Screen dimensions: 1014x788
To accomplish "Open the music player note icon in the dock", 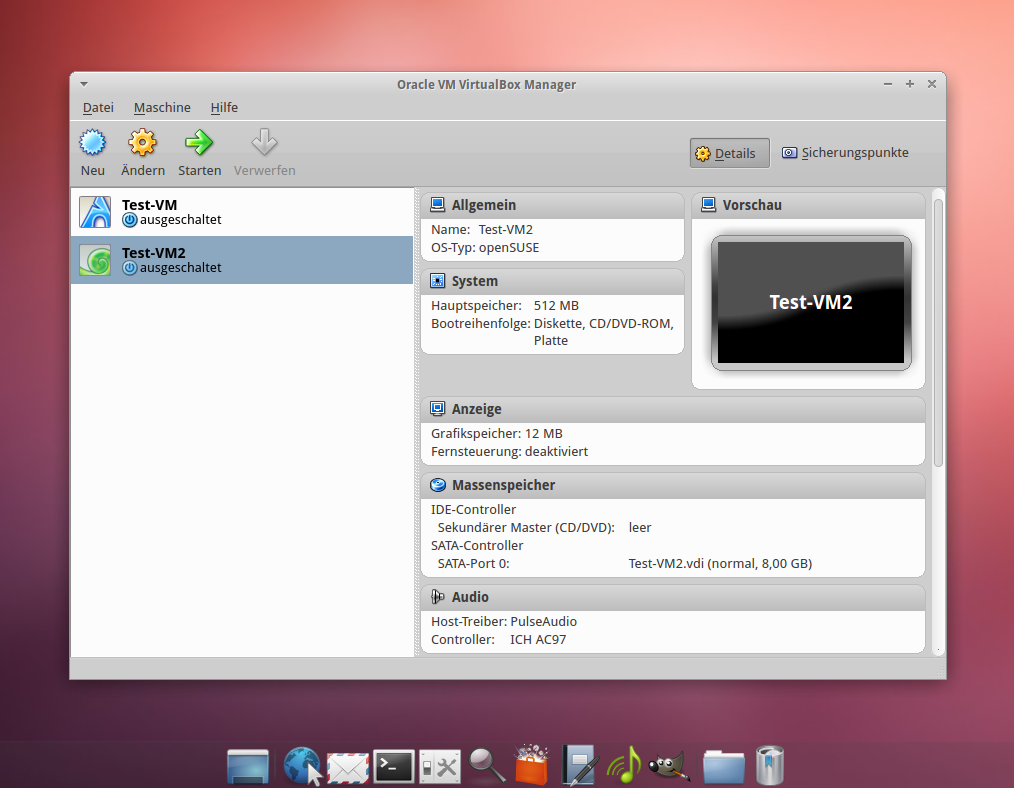I will click(625, 765).
